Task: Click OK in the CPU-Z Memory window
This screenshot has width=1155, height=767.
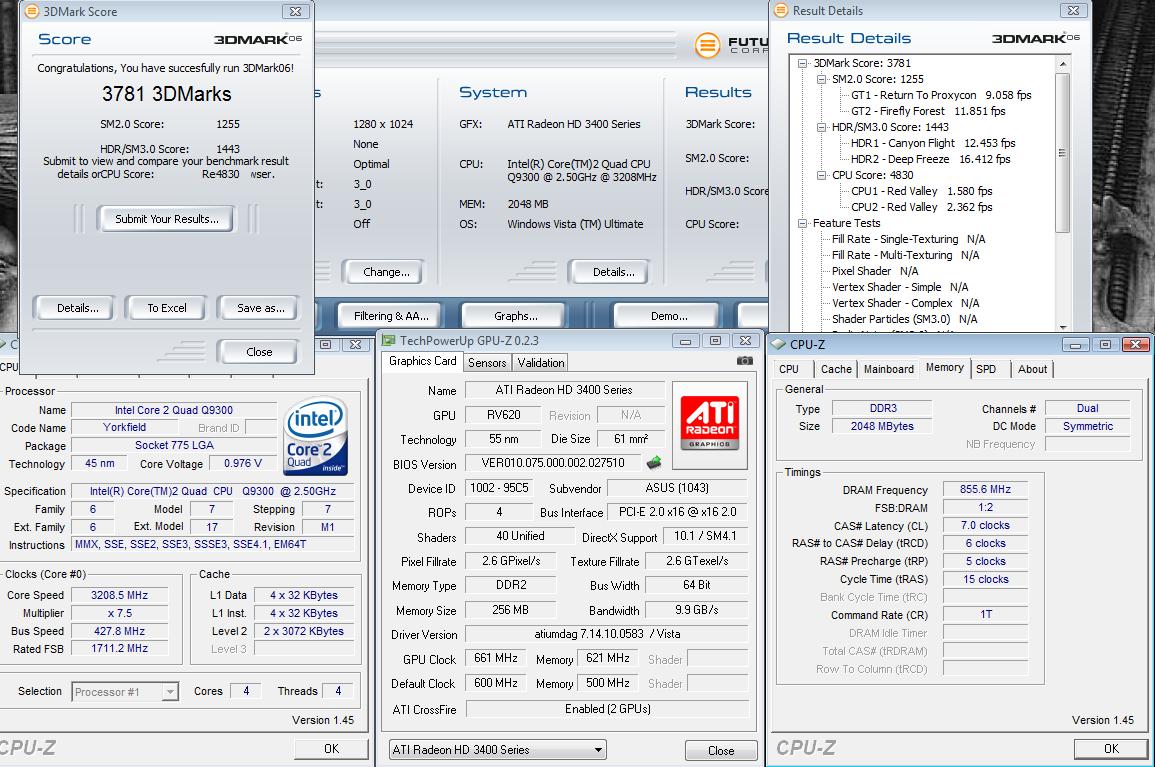Action: (x=1111, y=749)
